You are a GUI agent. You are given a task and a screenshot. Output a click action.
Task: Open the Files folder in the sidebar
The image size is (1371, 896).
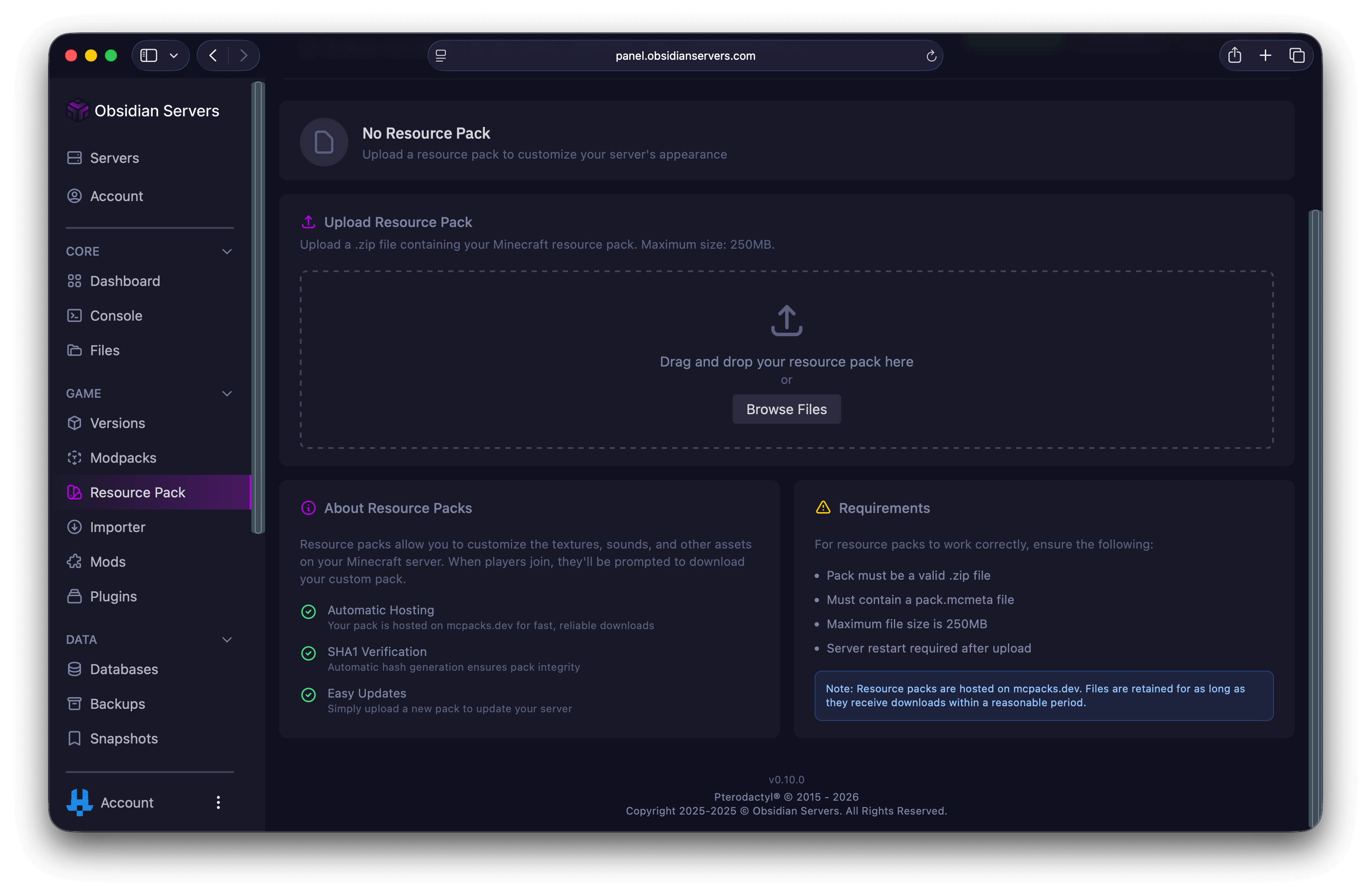tap(104, 350)
